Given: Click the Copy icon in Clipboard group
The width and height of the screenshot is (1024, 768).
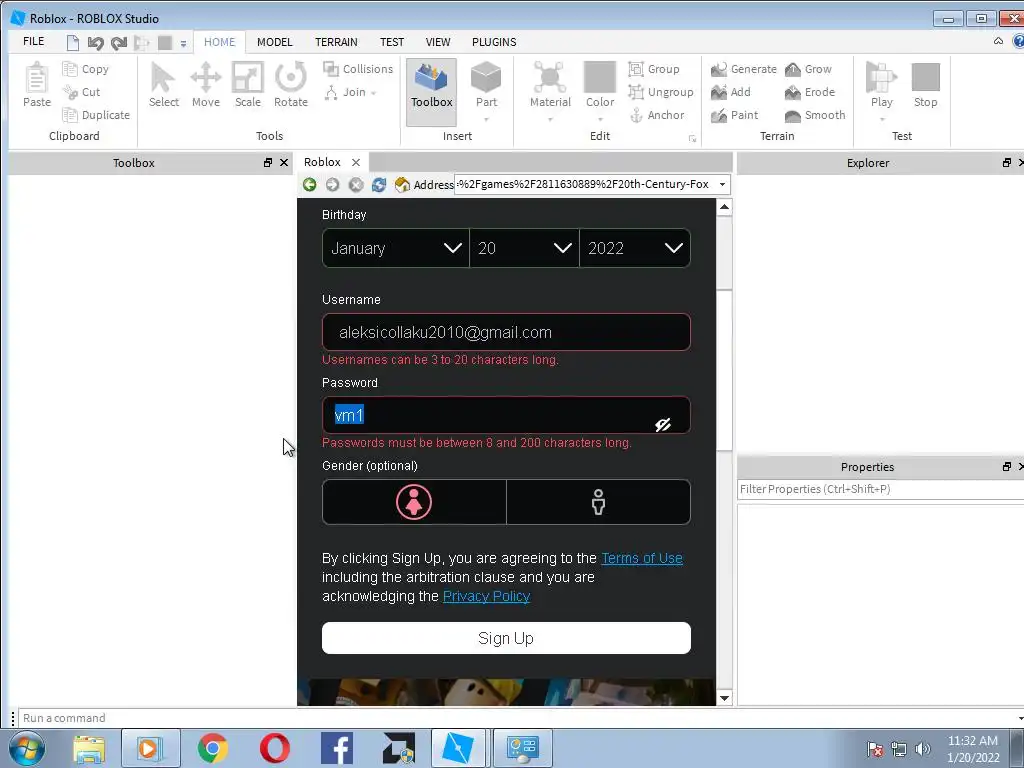Looking at the screenshot, I should (x=70, y=69).
